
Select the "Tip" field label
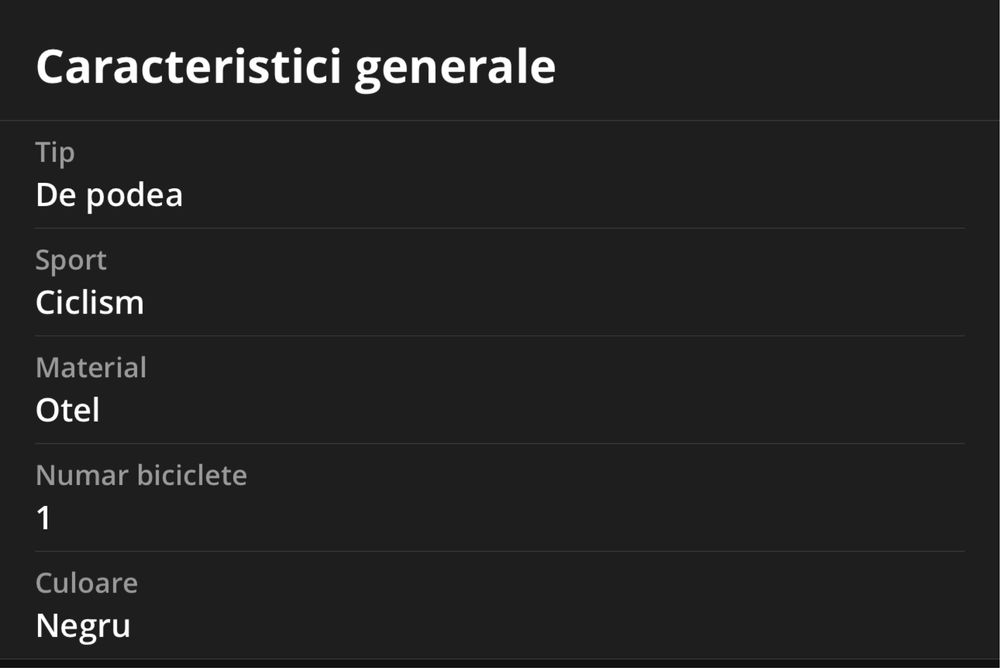click(55, 153)
